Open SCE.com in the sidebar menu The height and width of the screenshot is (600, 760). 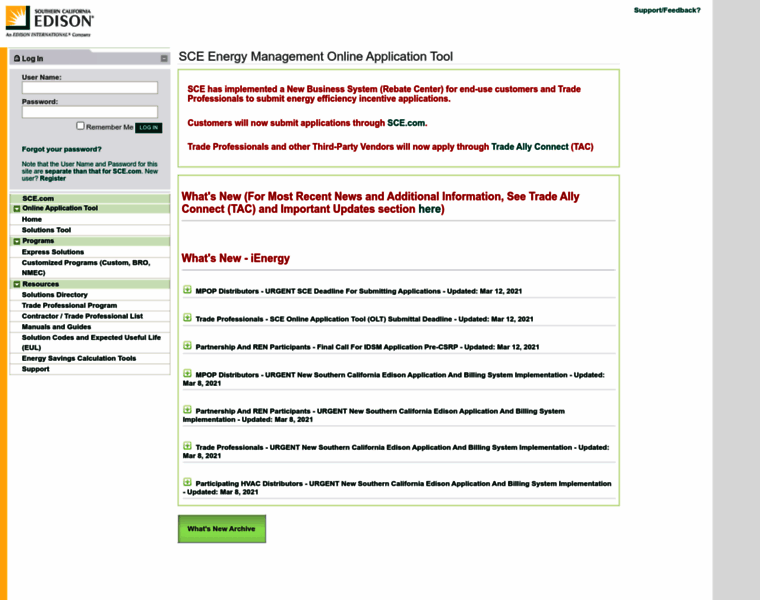click(x=38, y=198)
